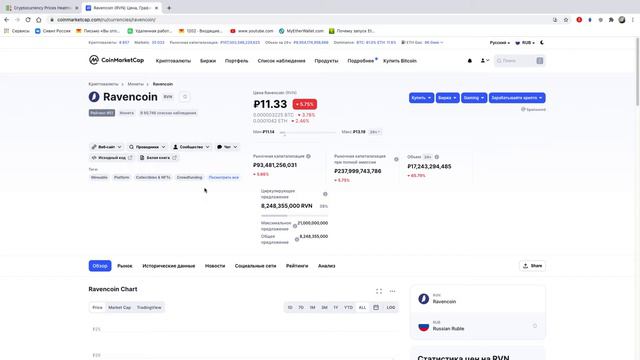Switch to the Новости tab
The height and width of the screenshot is (360, 640).
click(215, 266)
